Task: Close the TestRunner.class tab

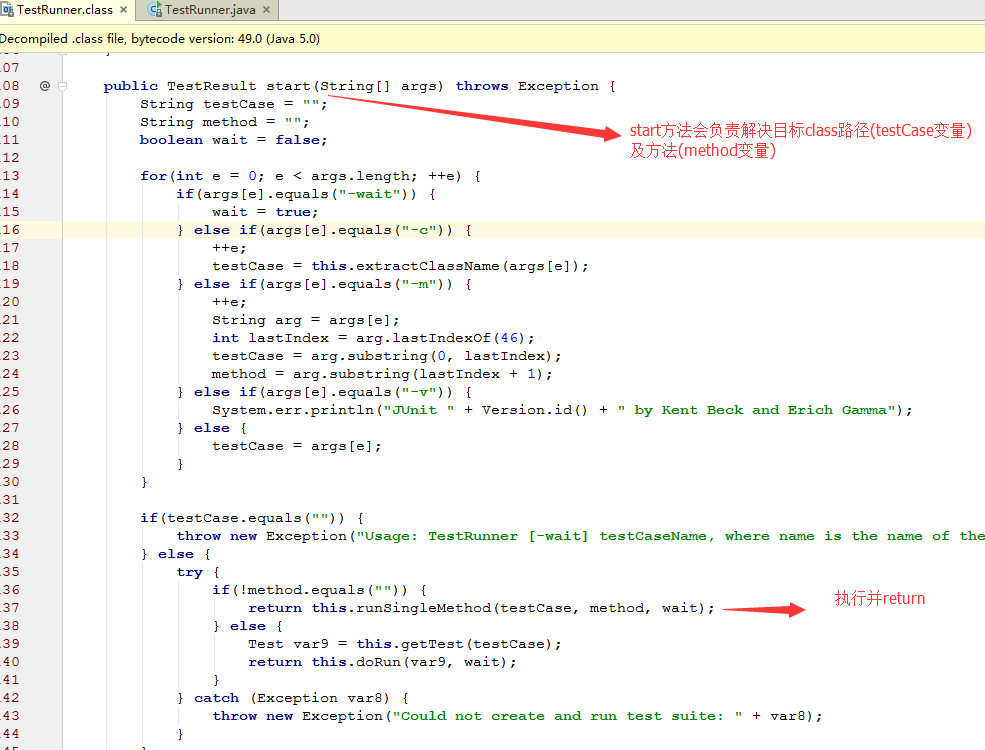Action: click(123, 9)
